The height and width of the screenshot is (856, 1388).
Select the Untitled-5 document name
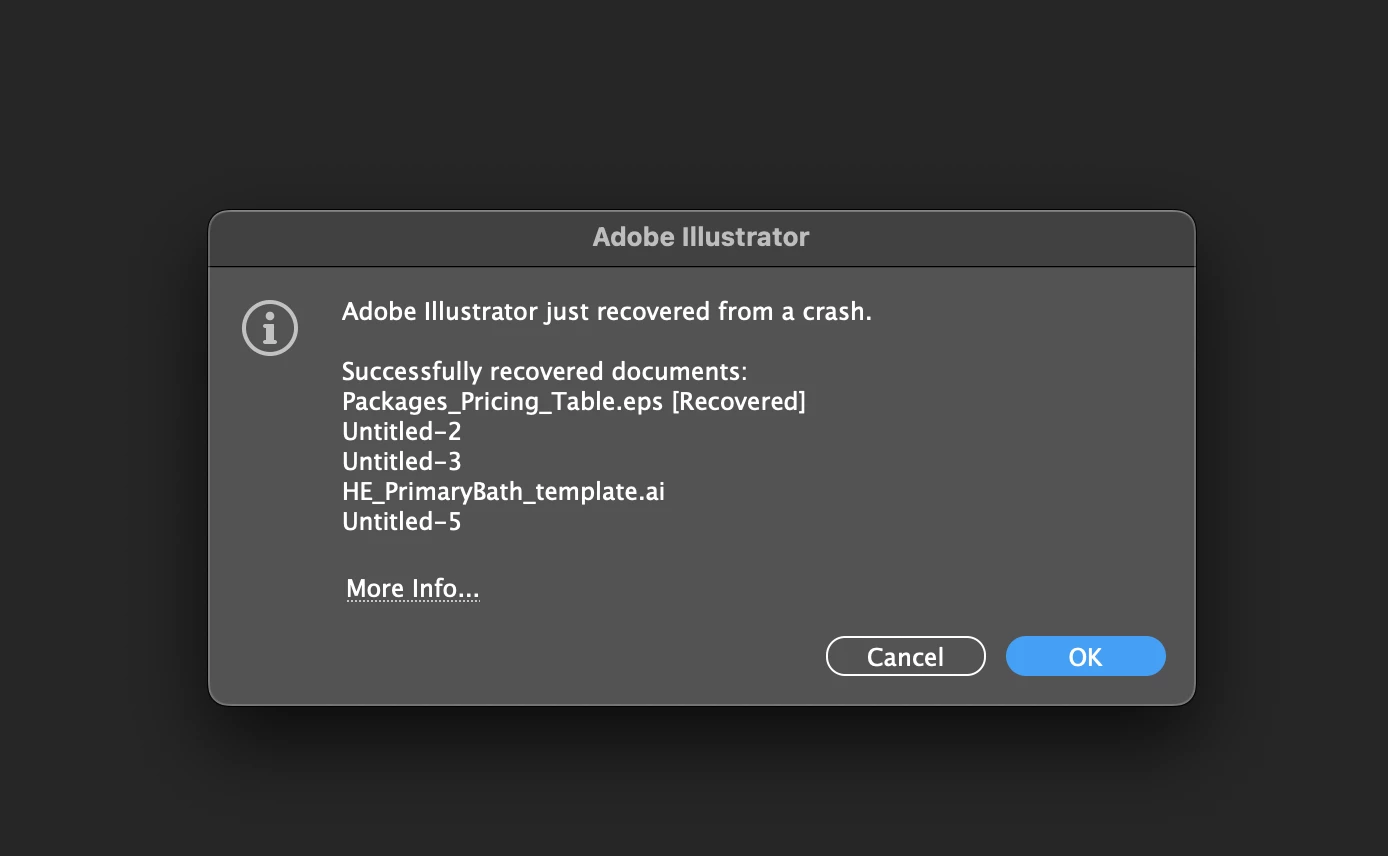401,522
